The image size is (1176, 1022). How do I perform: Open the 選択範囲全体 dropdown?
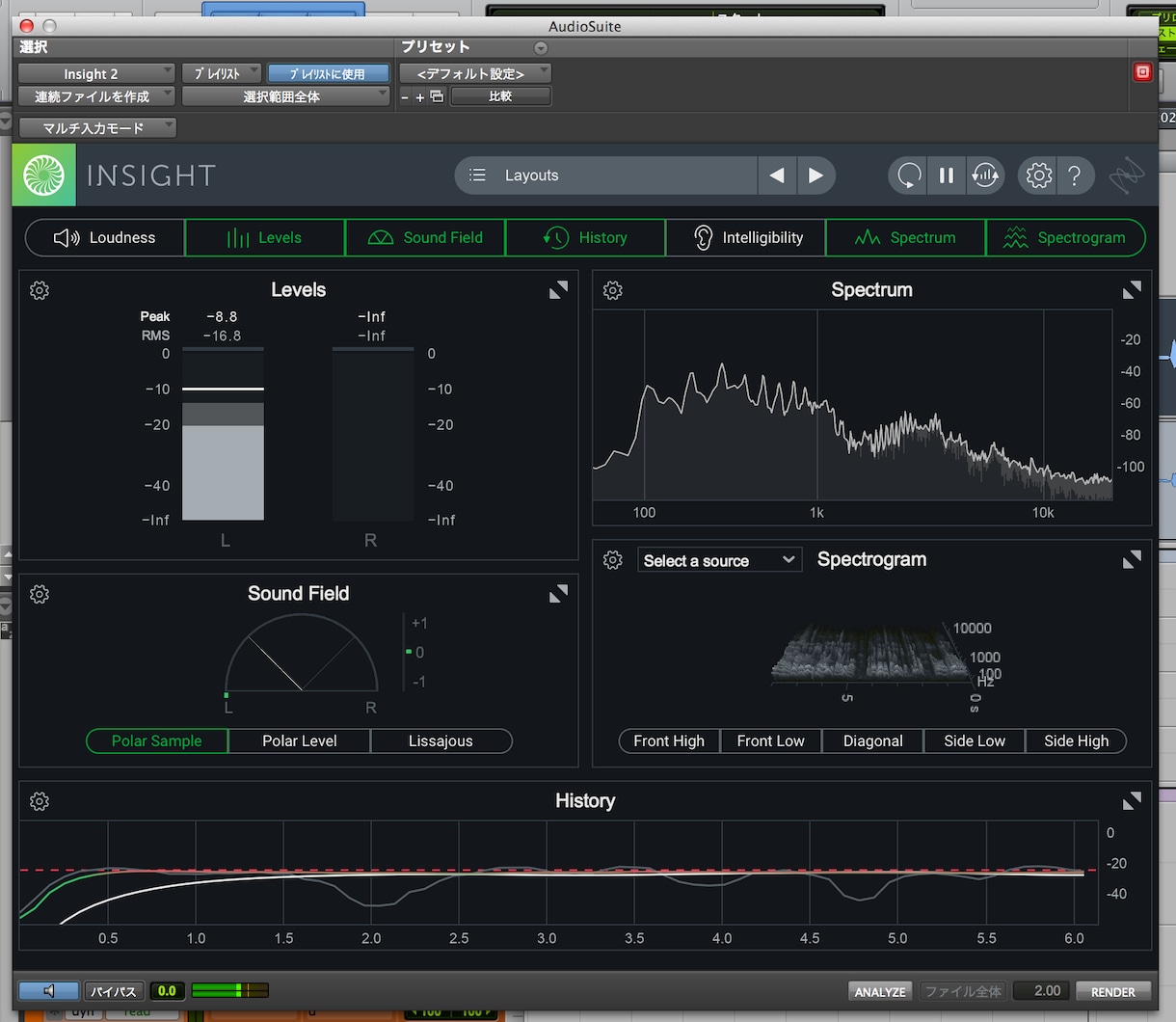pyautogui.click(x=285, y=96)
